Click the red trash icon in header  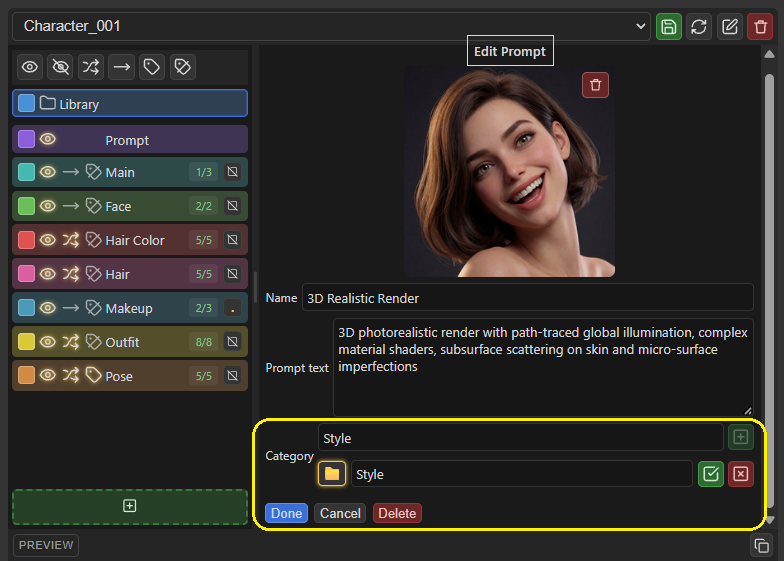click(x=760, y=26)
